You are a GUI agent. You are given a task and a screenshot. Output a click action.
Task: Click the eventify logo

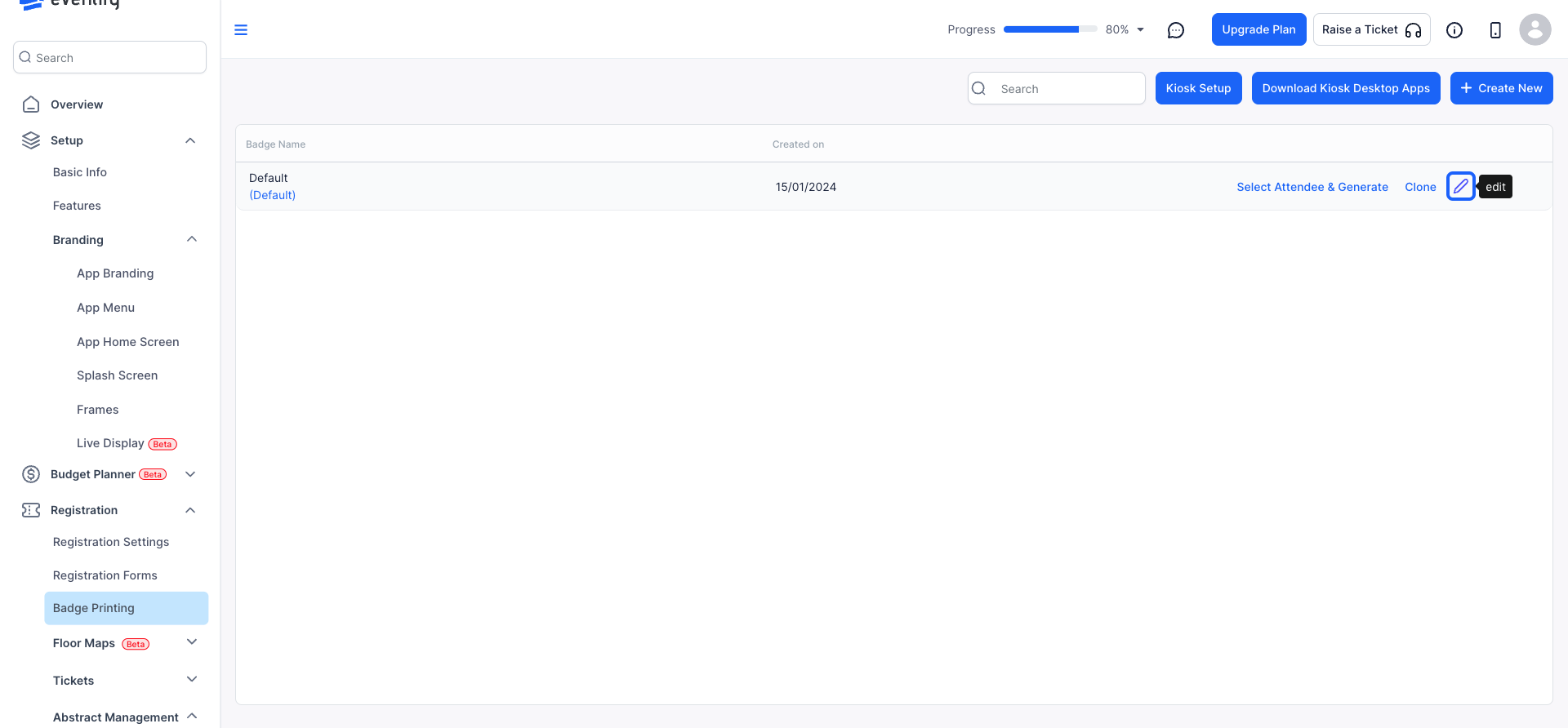pos(70,4)
